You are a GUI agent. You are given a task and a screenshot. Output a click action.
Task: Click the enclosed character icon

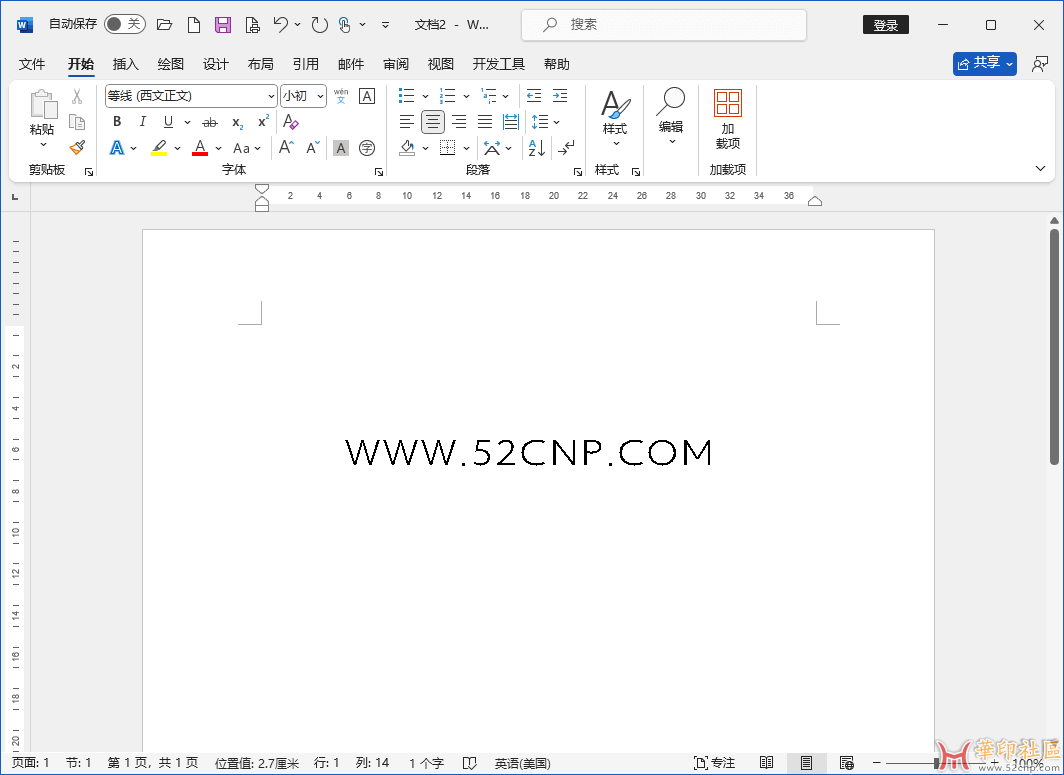pyautogui.click(x=367, y=148)
